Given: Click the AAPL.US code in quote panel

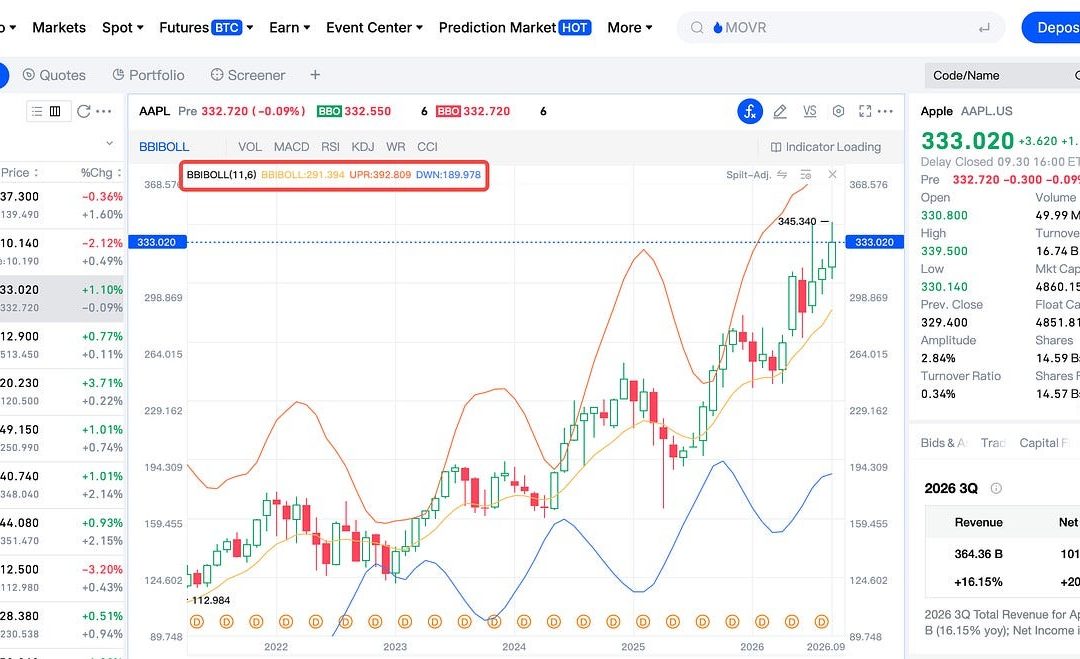Looking at the screenshot, I should point(986,111).
